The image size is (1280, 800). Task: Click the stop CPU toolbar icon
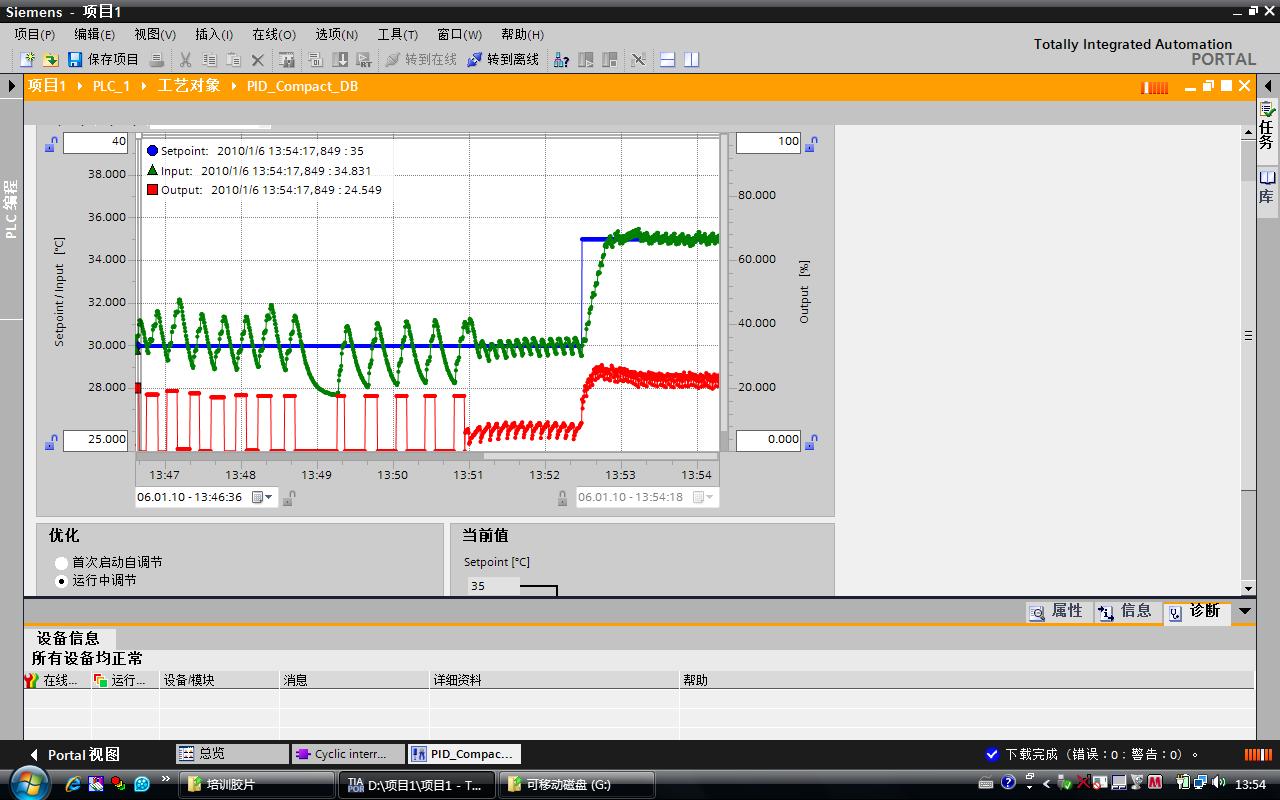pyautogui.click(x=610, y=60)
